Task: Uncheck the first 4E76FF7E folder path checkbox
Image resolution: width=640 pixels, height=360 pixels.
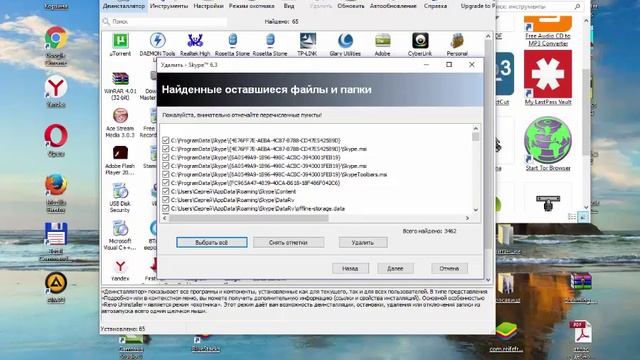Action: (x=165, y=140)
